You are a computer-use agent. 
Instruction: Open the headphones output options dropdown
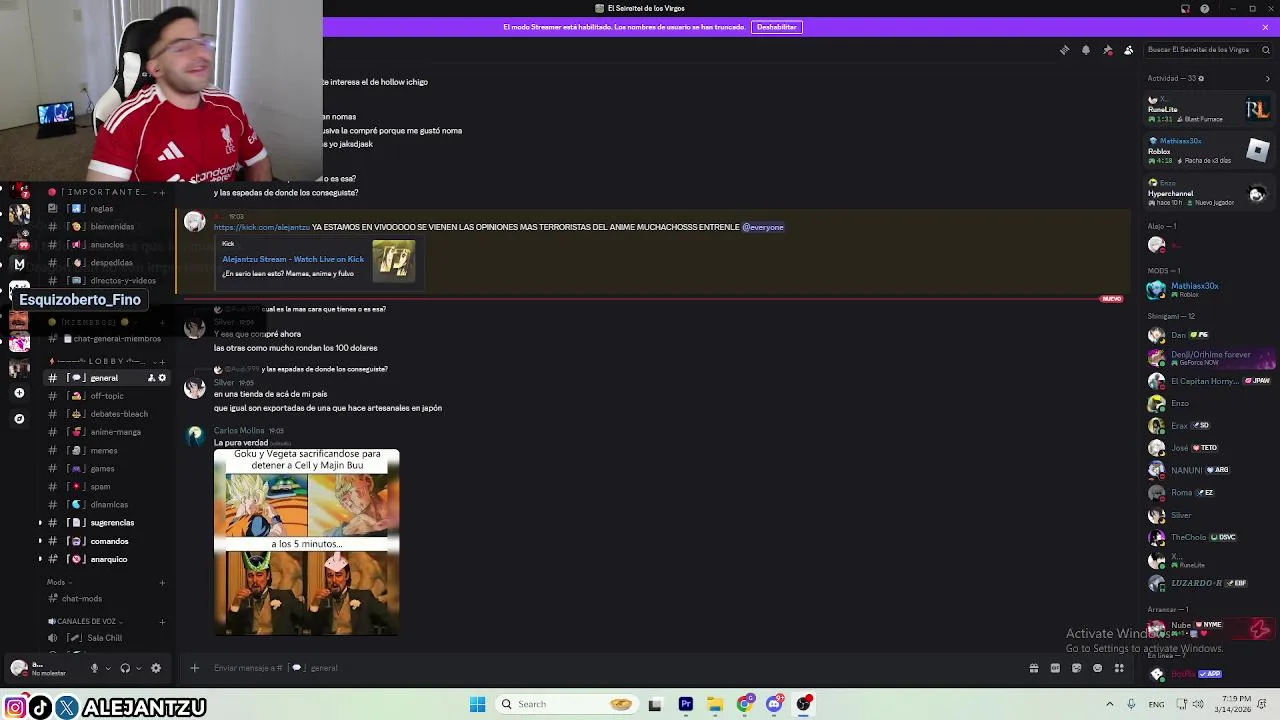coord(138,668)
